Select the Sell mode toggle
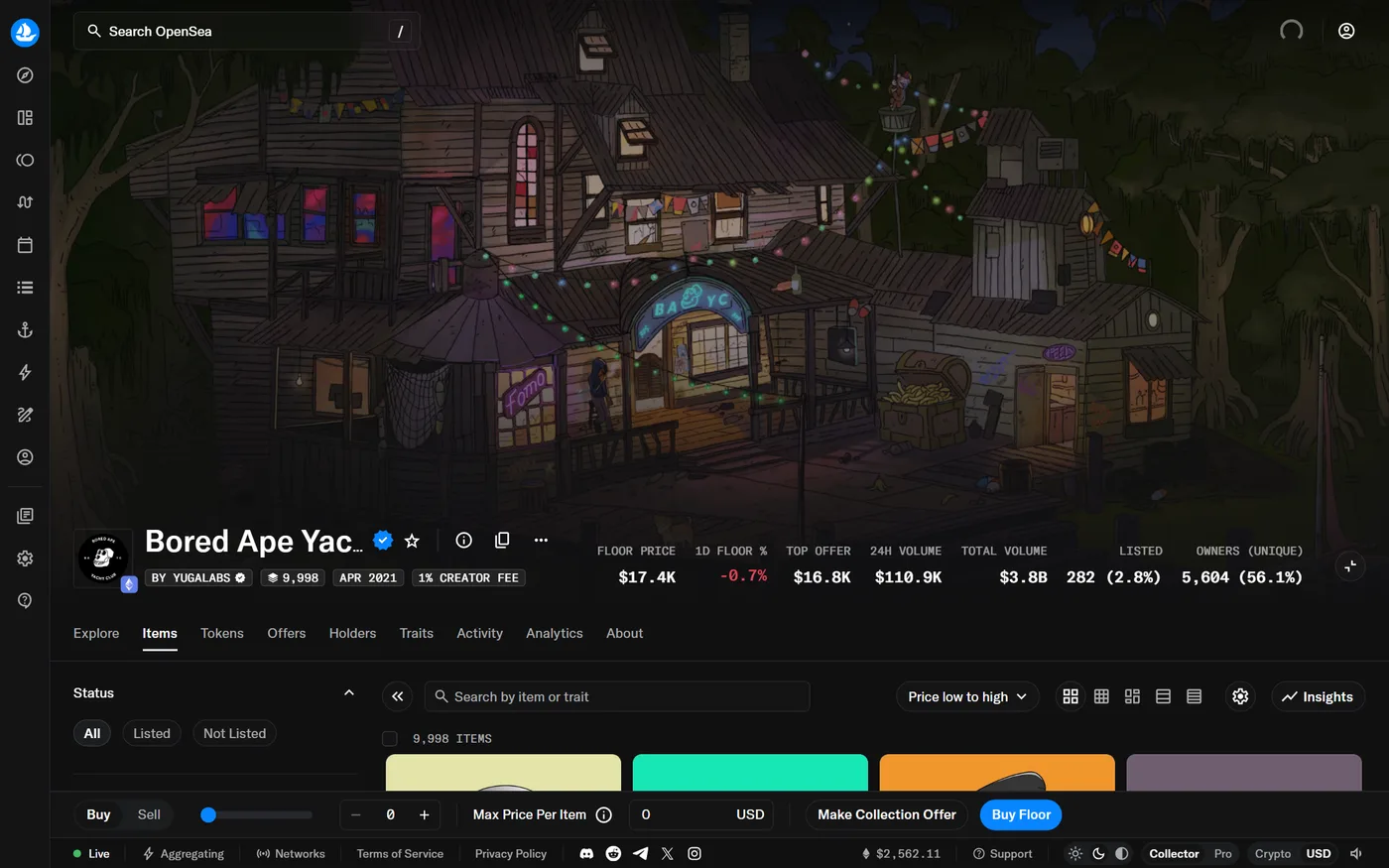The height and width of the screenshot is (868, 1389). click(x=149, y=814)
